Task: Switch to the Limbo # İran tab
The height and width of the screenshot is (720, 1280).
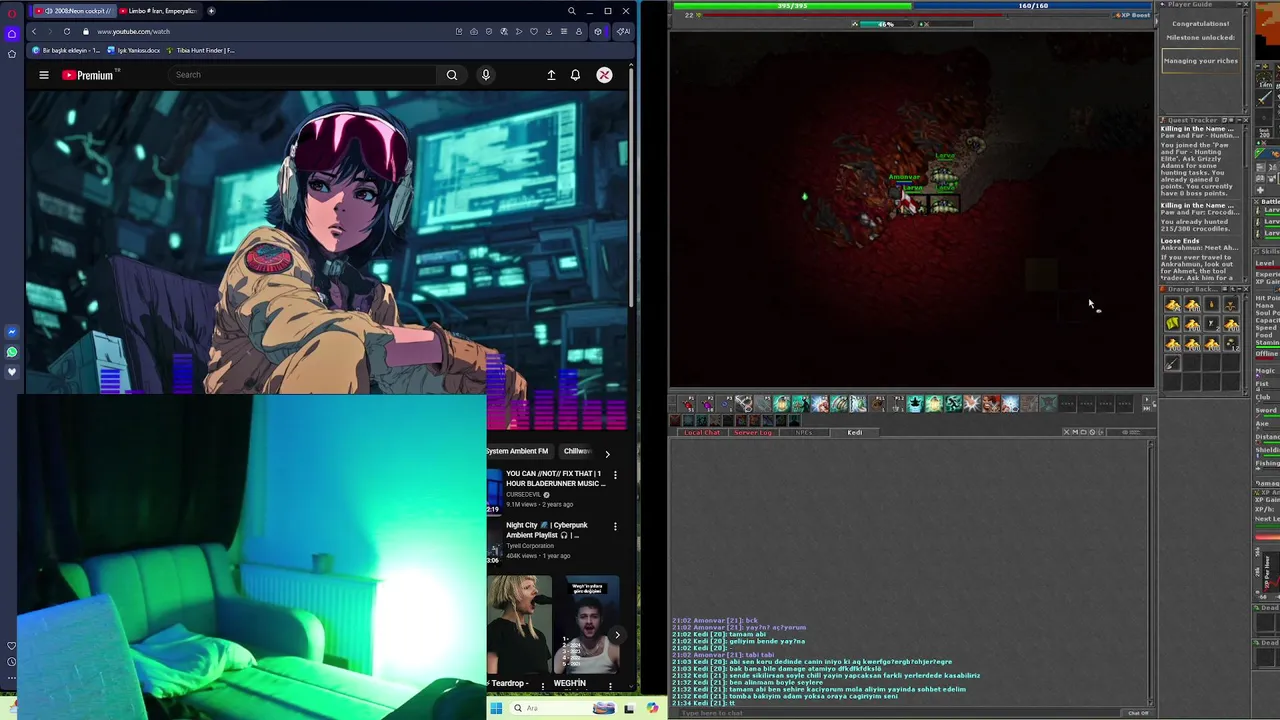Action: pos(158,11)
